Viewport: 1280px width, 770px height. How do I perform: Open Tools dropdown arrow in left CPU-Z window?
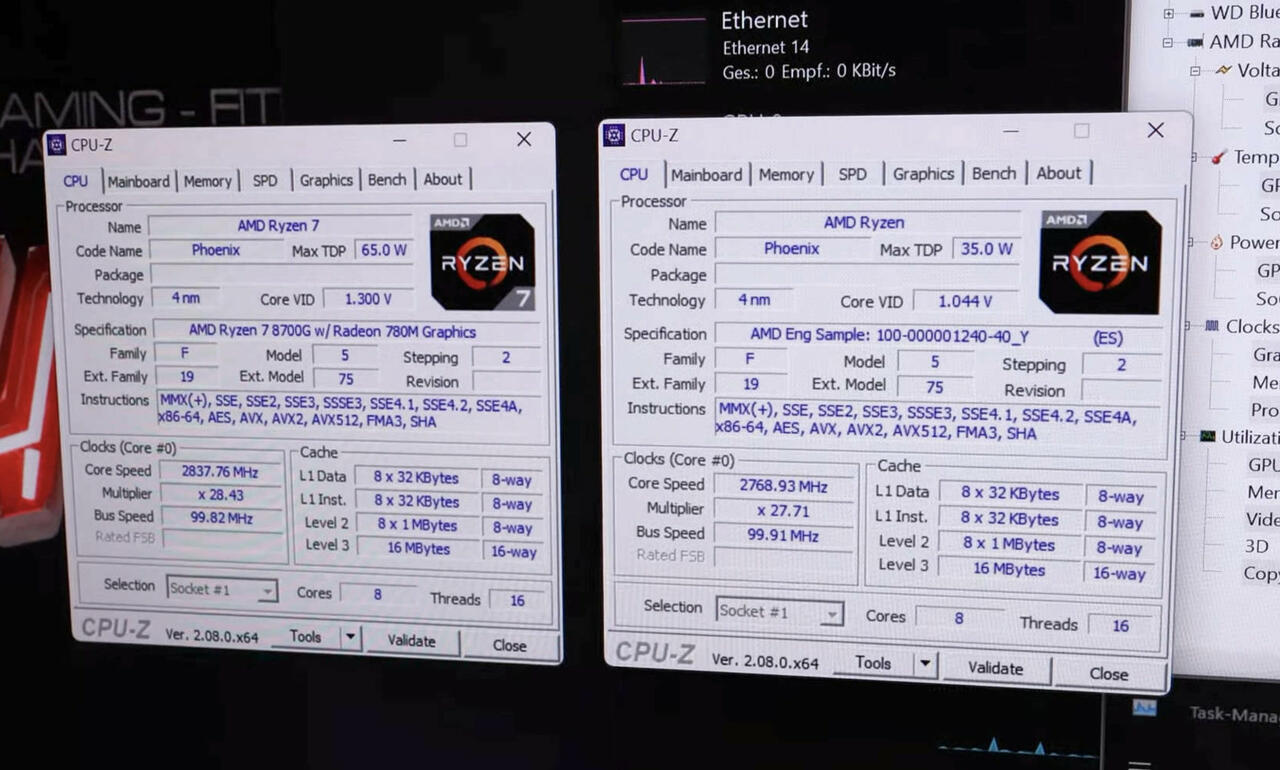tap(350, 637)
